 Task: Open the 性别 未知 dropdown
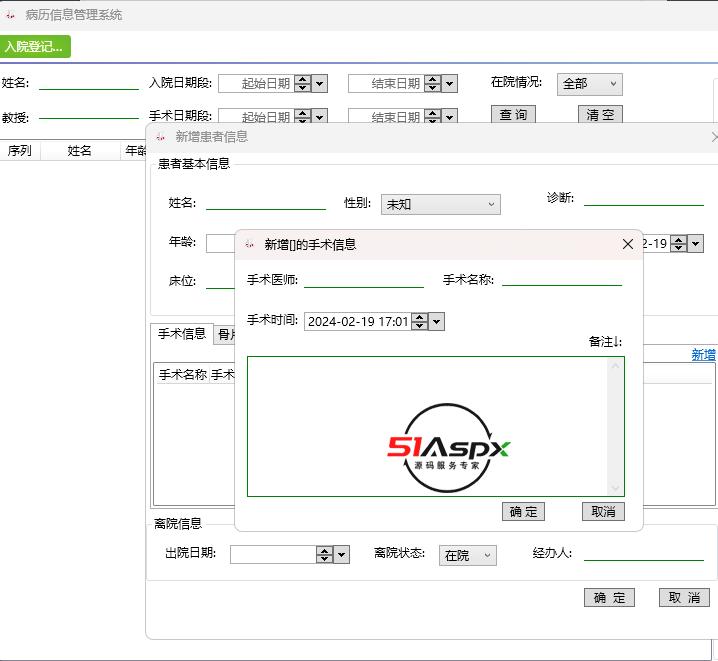click(441, 205)
